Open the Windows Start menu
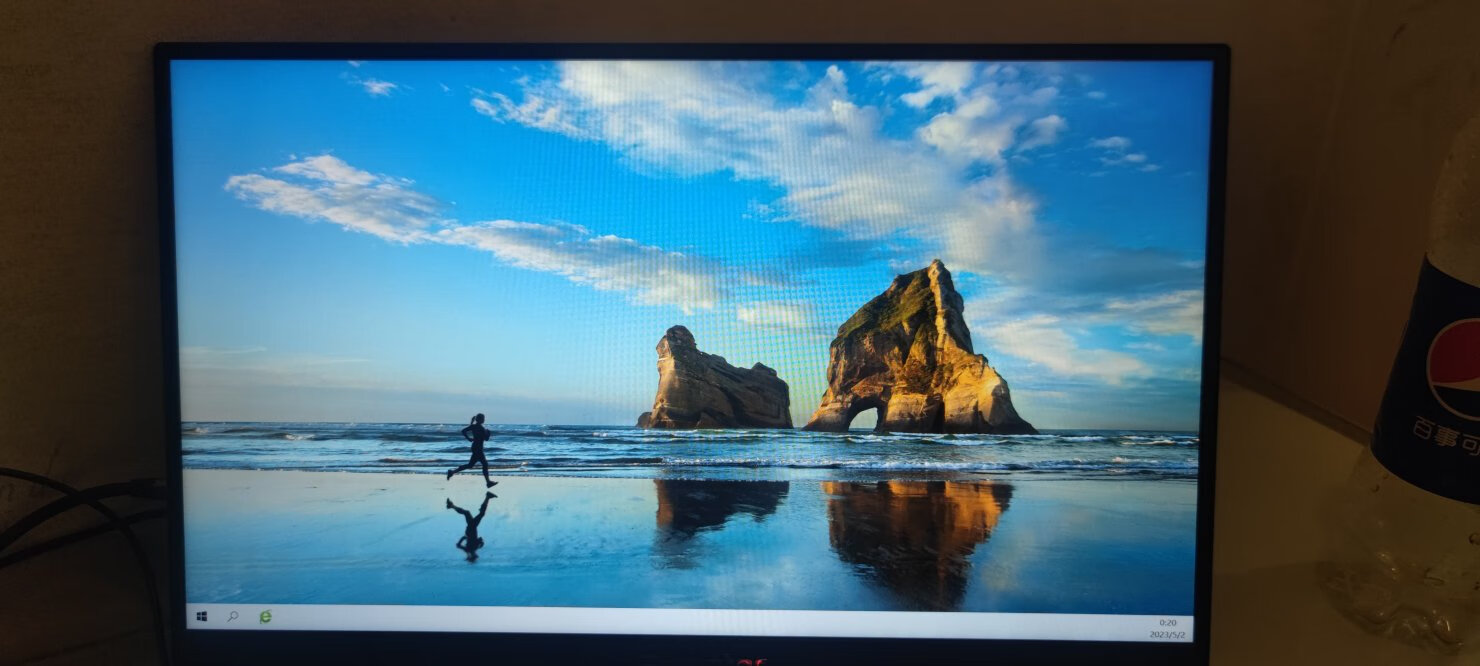The image size is (1480, 666). point(202,616)
